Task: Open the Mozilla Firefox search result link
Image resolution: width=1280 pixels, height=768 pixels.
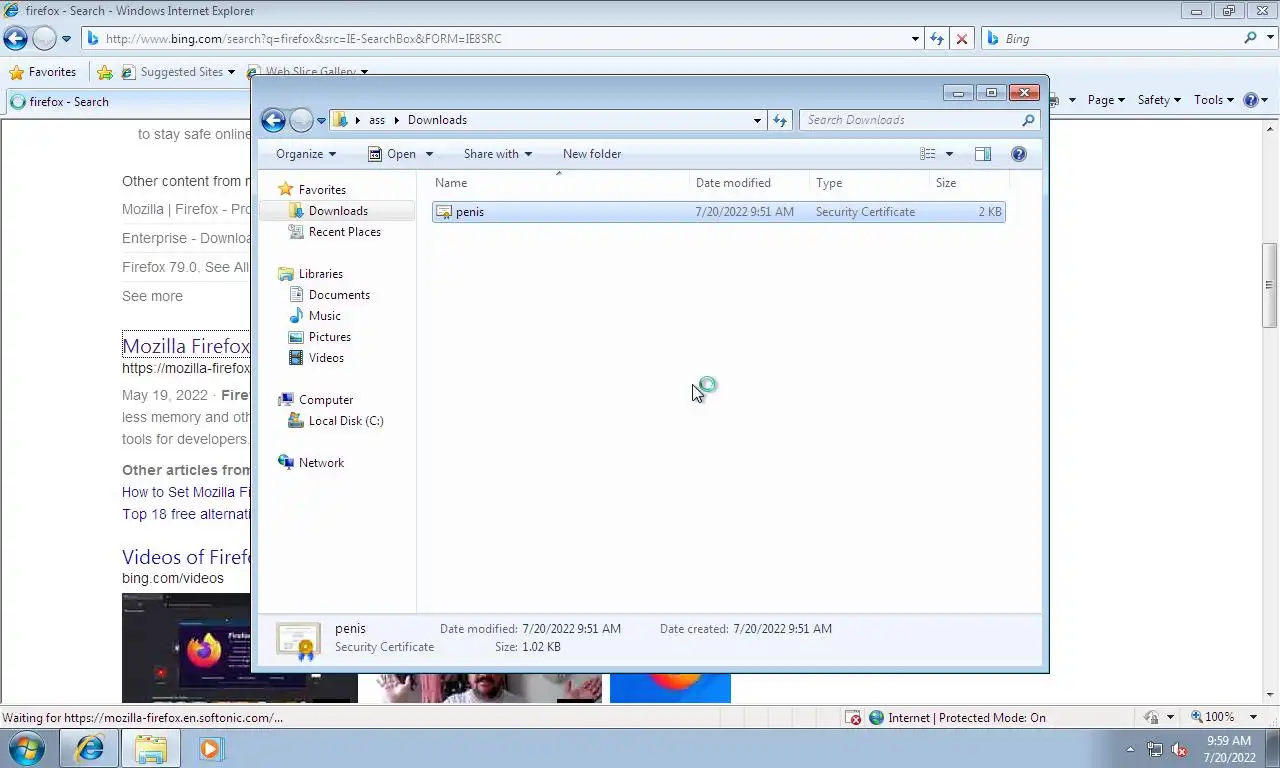Action: pos(186,346)
